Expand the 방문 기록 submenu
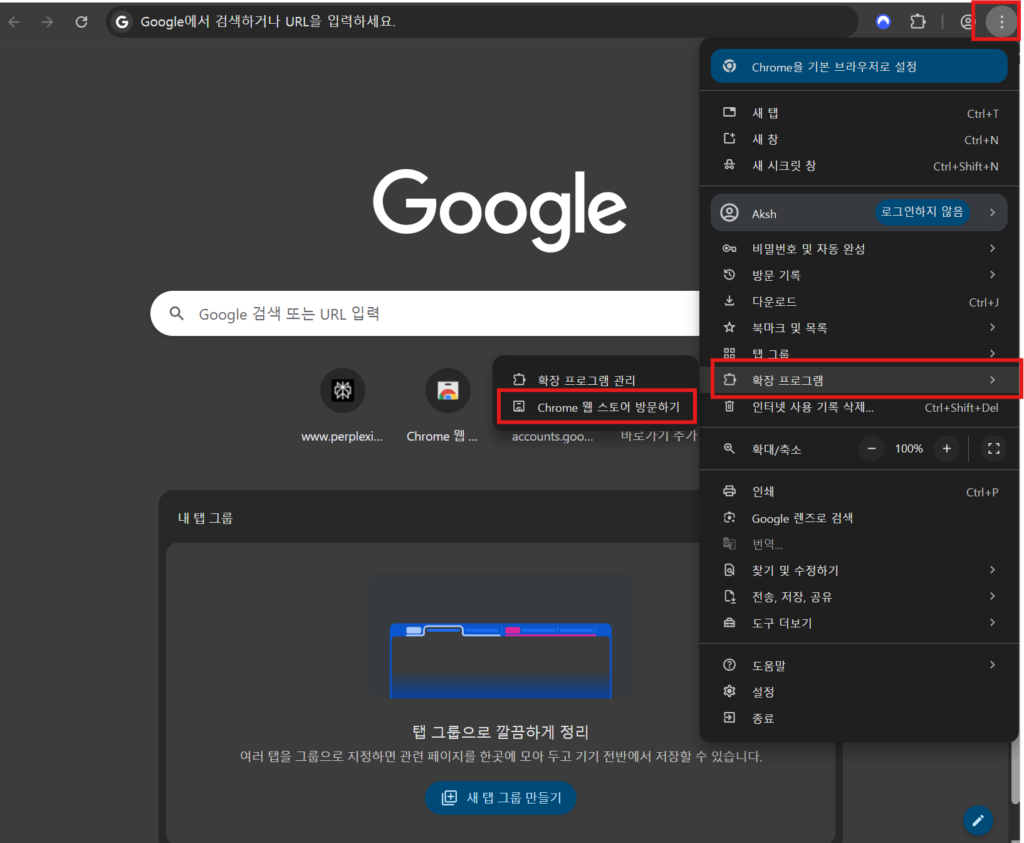 (x=860, y=275)
